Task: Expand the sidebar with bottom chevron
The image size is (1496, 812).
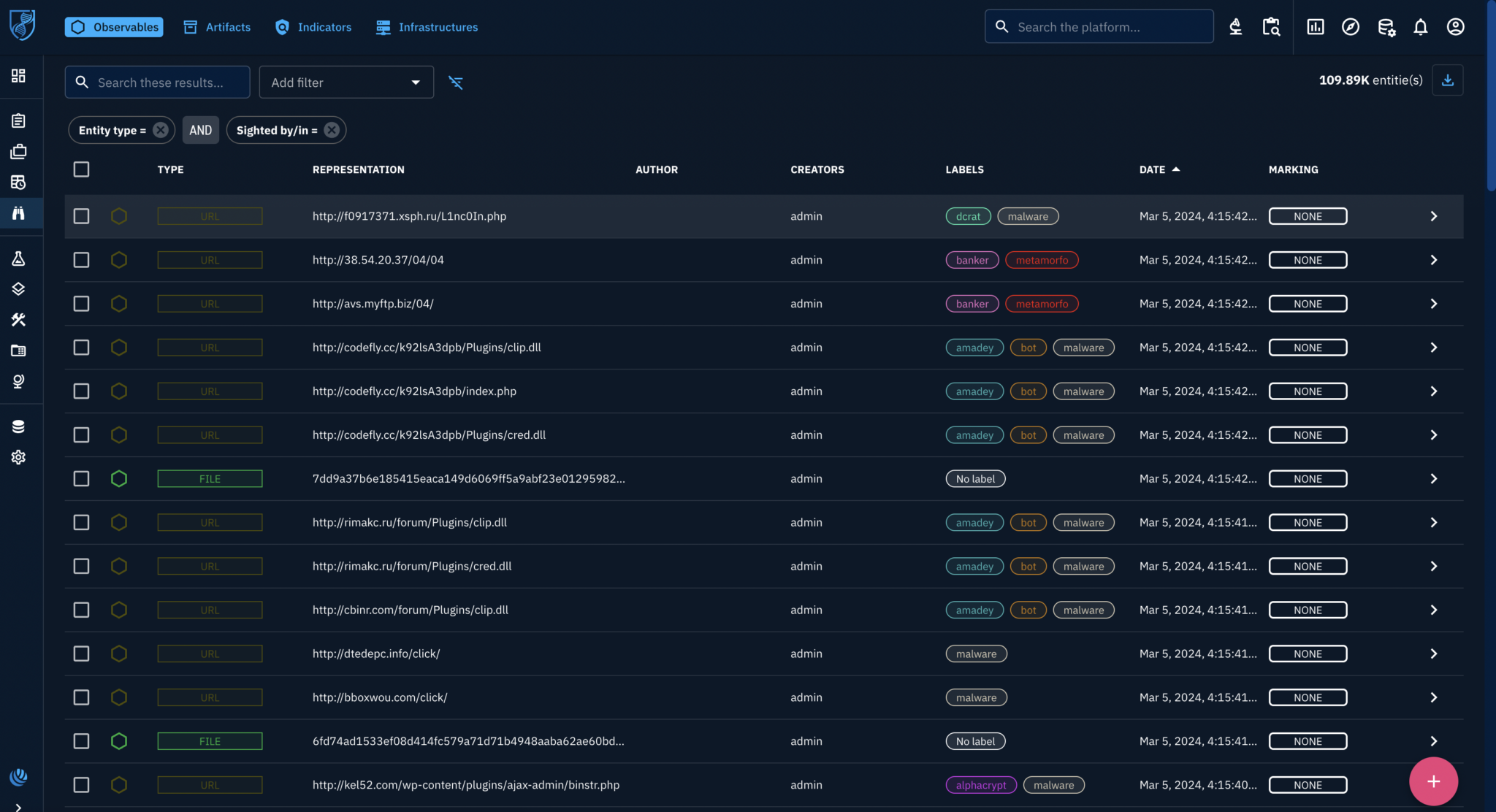Action: click(18, 806)
